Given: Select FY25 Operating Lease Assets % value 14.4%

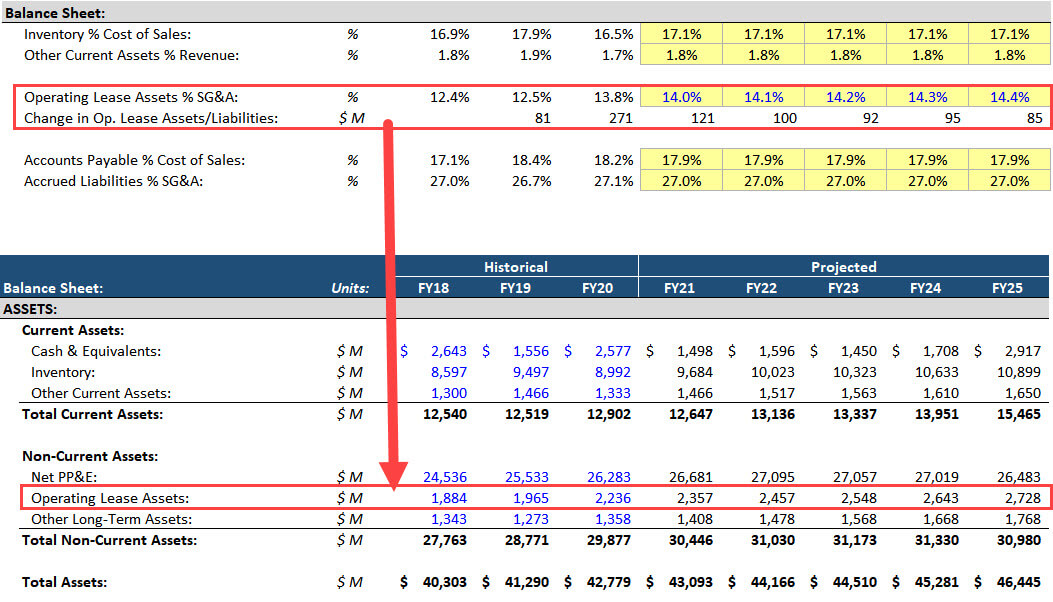Looking at the screenshot, I should click(1009, 97).
